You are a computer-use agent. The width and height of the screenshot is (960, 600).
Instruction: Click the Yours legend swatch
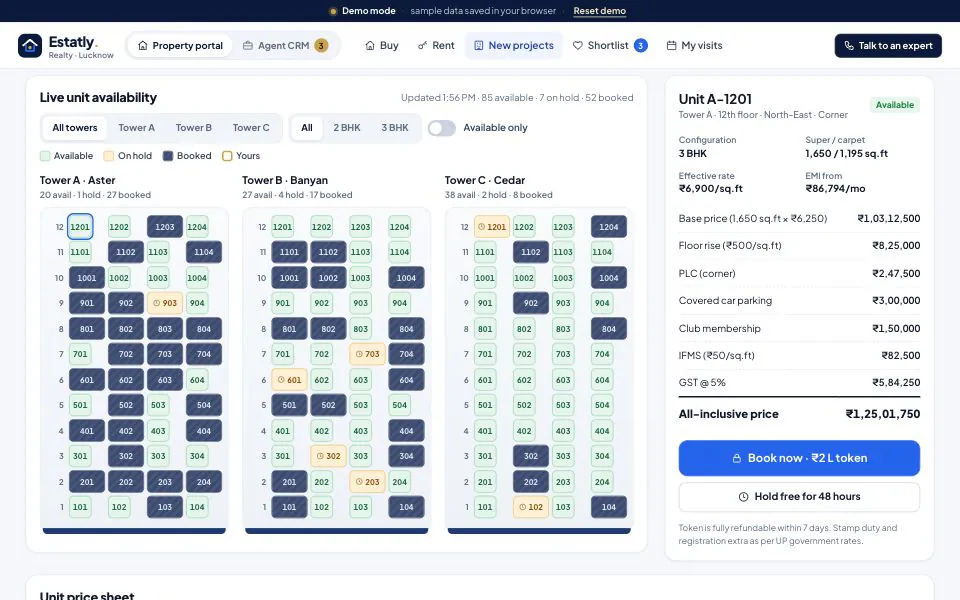coord(227,156)
